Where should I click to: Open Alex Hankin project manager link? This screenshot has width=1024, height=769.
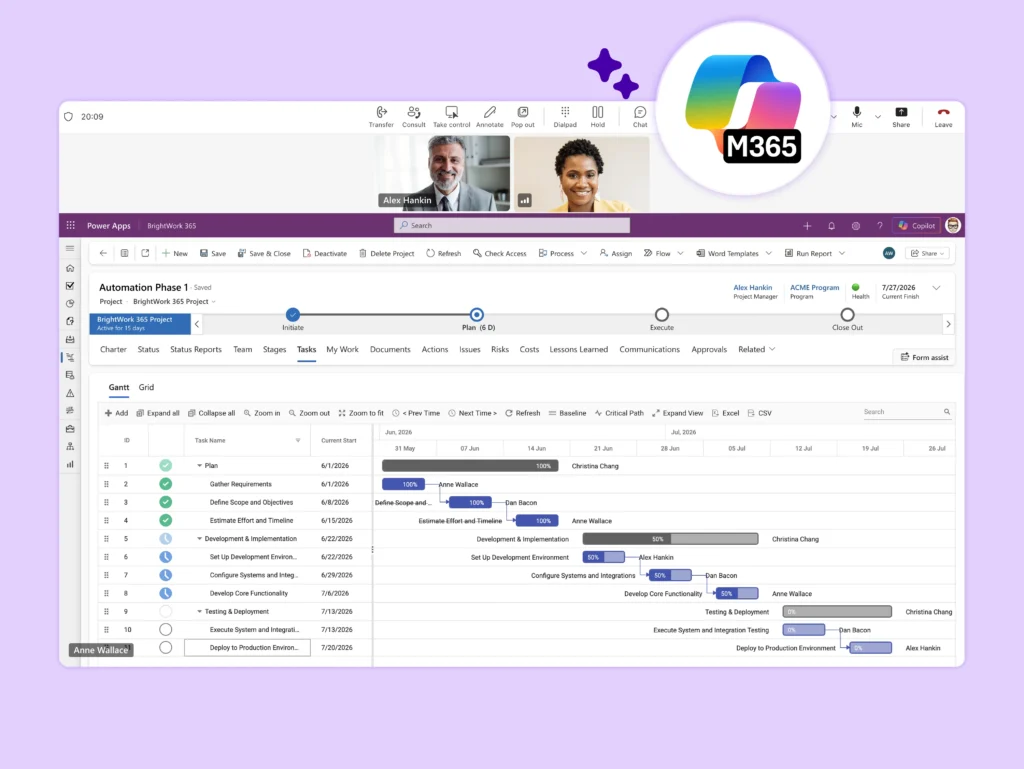click(752, 287)
